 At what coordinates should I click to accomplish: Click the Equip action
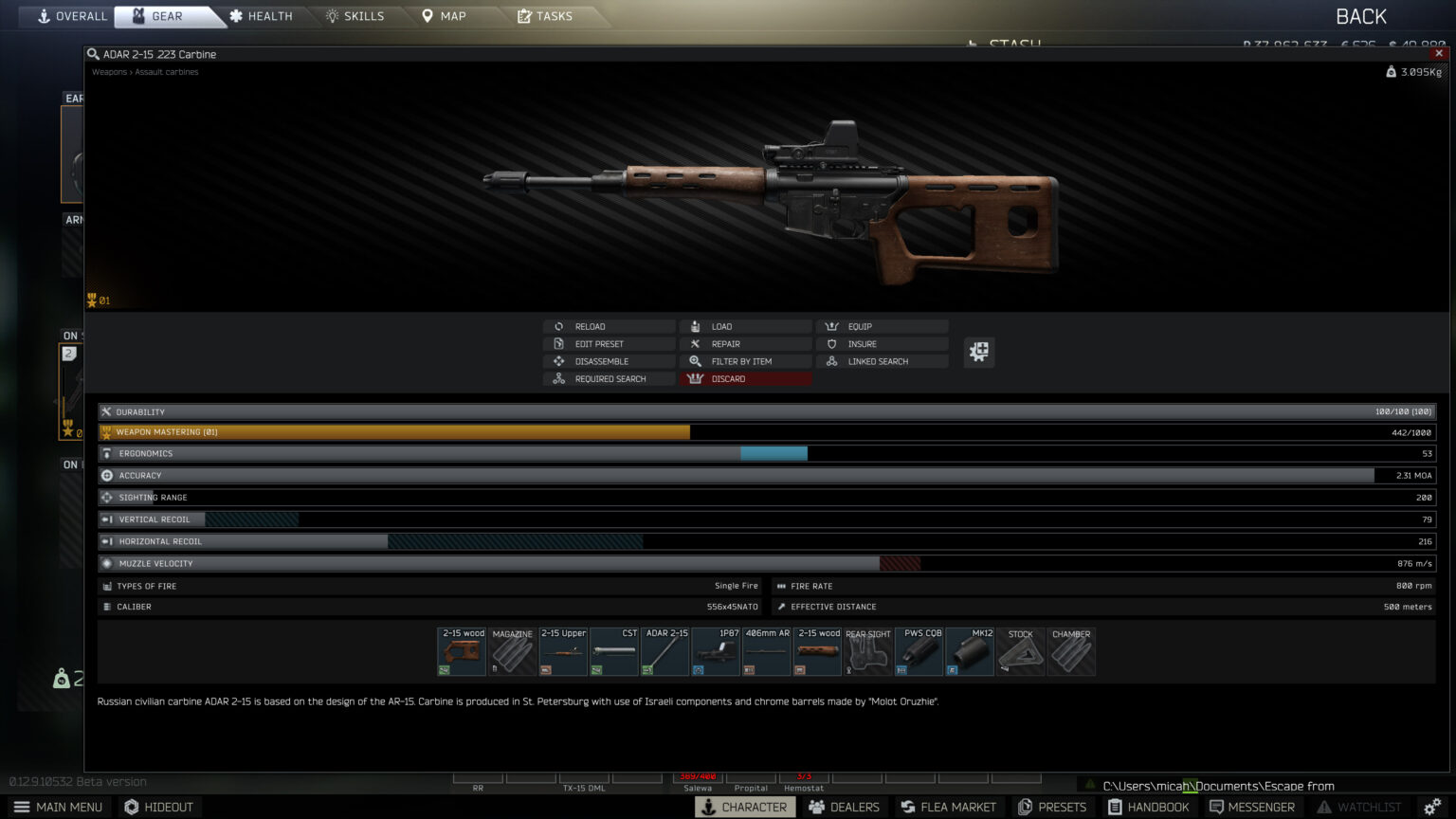pyautogui.click(x=883, y=326)
